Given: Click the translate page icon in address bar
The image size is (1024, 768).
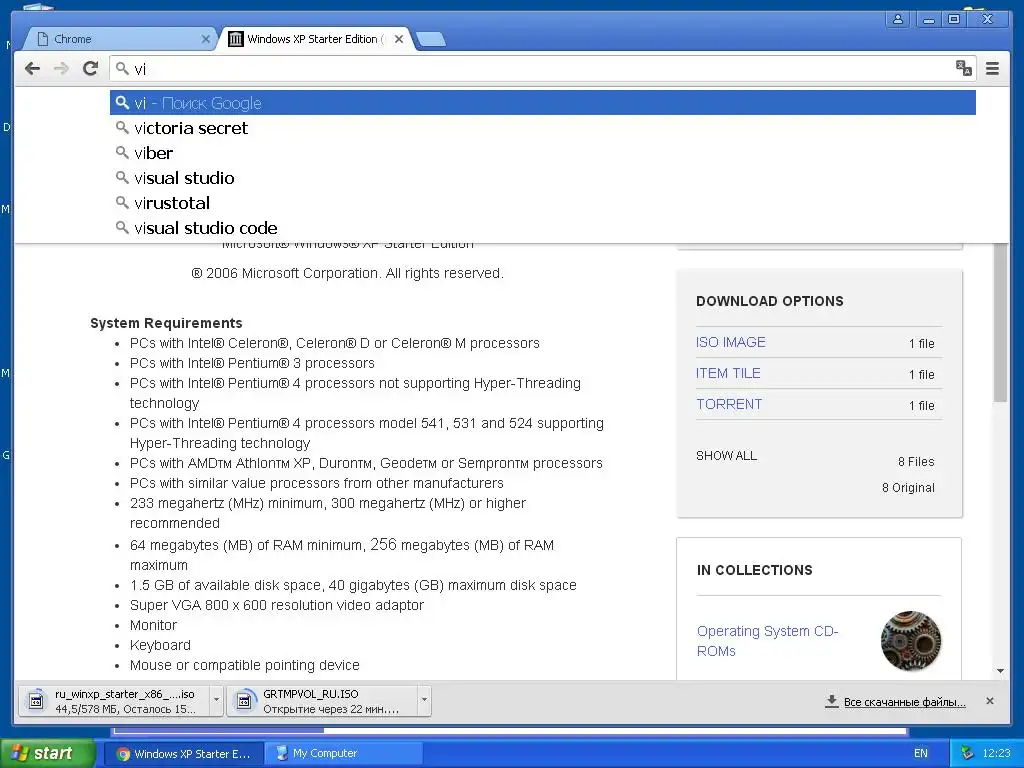Looking at the screenshot, I should [x=963, y=68].
